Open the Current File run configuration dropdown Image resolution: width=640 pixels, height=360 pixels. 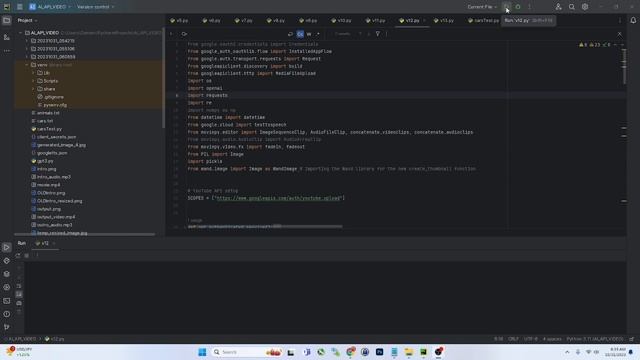(x=482, y=7)
